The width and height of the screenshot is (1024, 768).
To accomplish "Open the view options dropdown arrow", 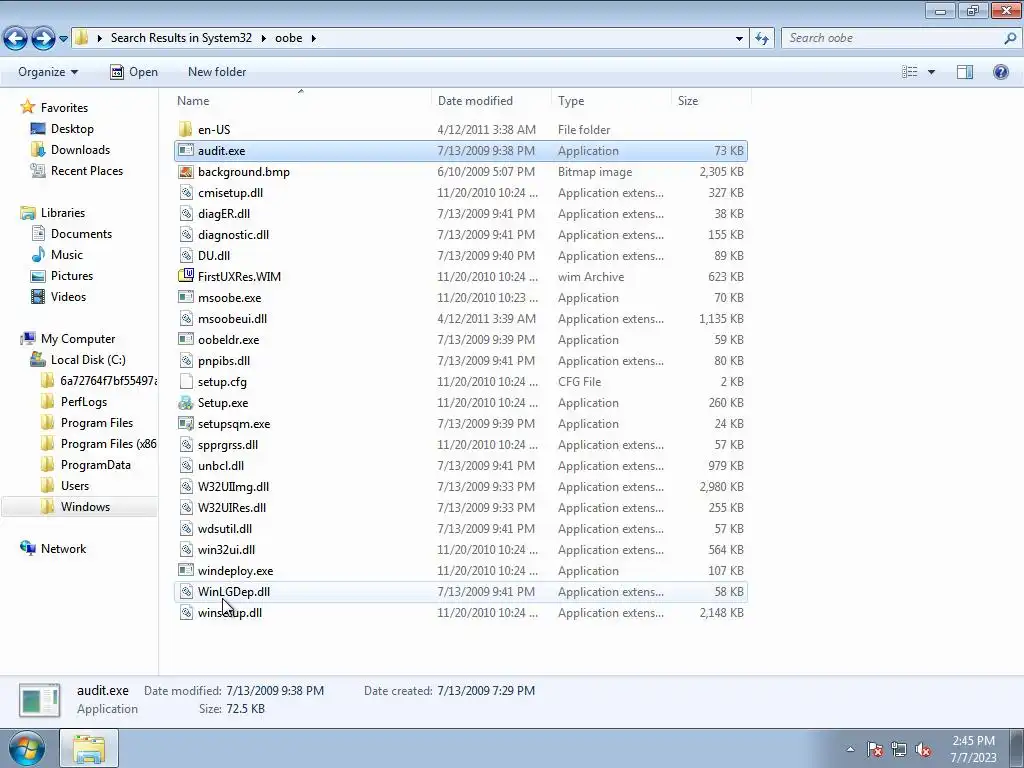I will click(x=931, y=72).
